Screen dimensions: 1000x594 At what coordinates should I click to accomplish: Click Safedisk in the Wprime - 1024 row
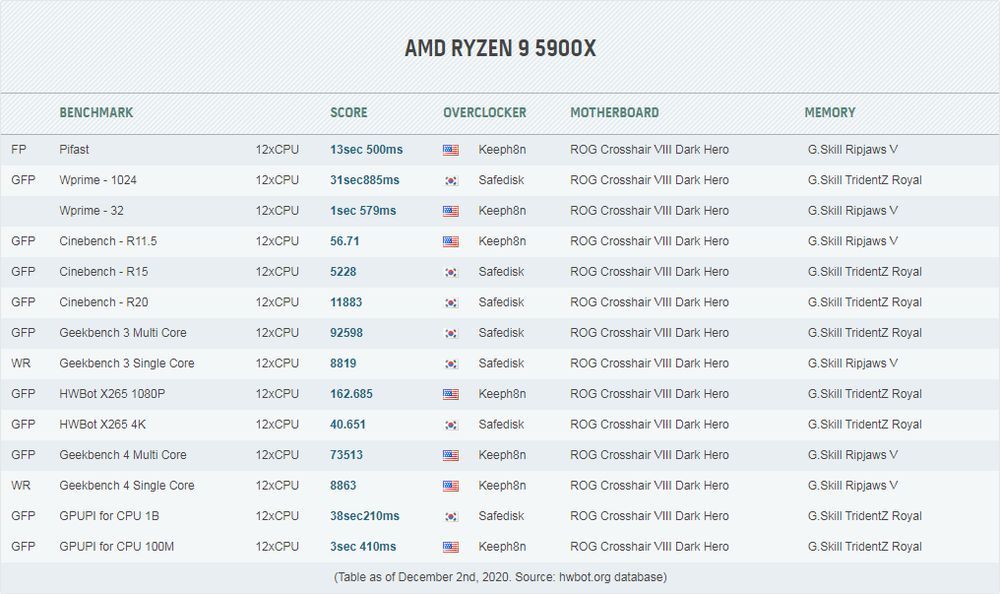pyautogui.click(x=501, y=181)
